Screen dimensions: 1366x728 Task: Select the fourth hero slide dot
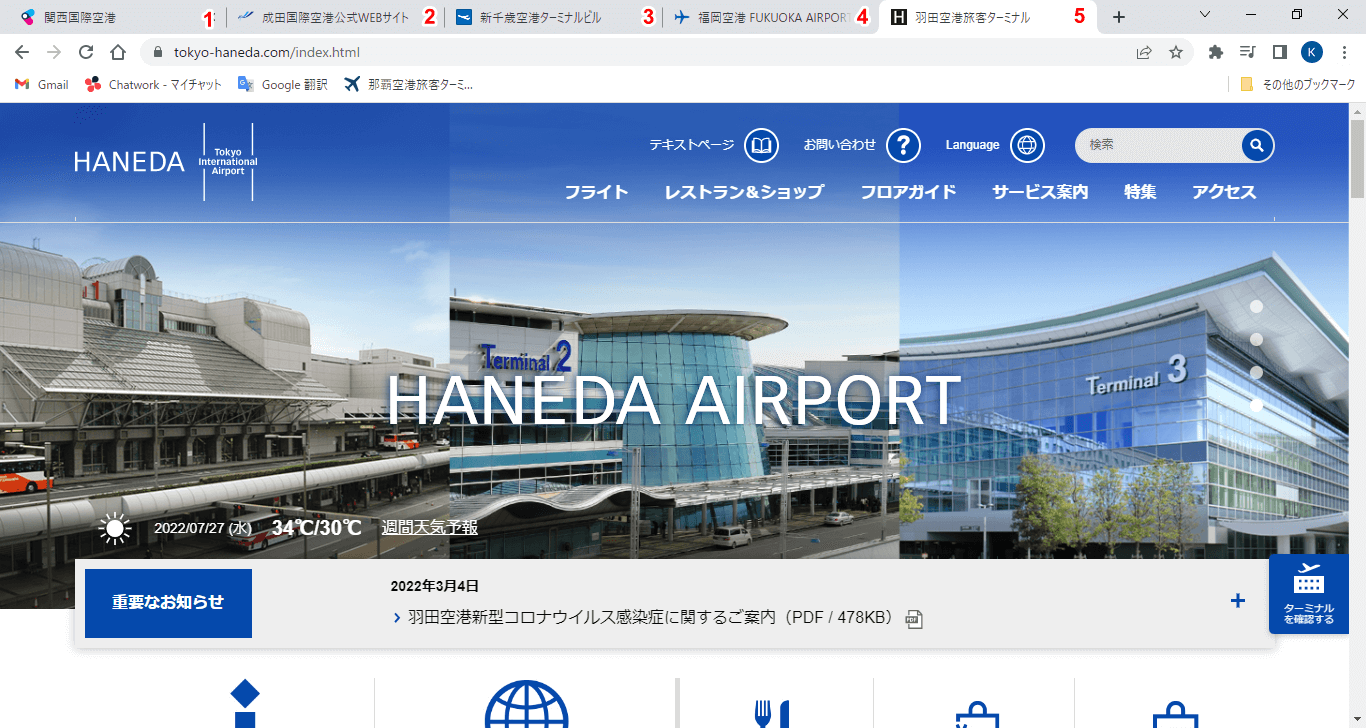1257,406
